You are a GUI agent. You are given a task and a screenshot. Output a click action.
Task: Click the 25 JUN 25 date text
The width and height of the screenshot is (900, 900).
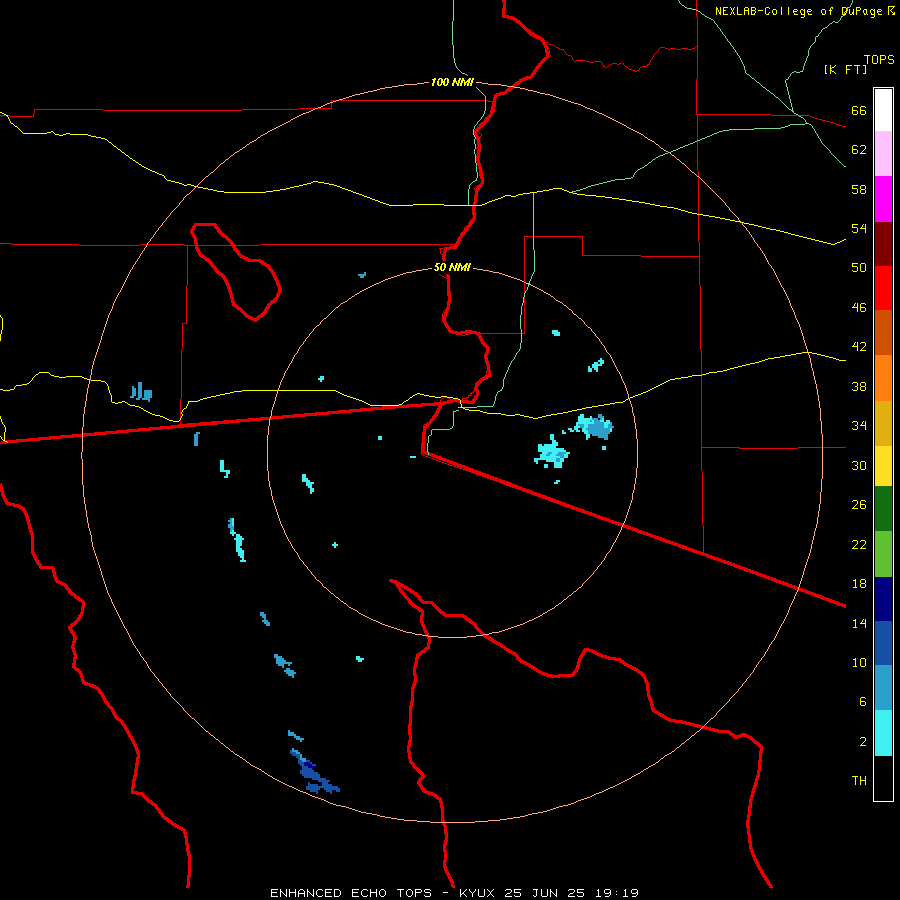[544, 893]
